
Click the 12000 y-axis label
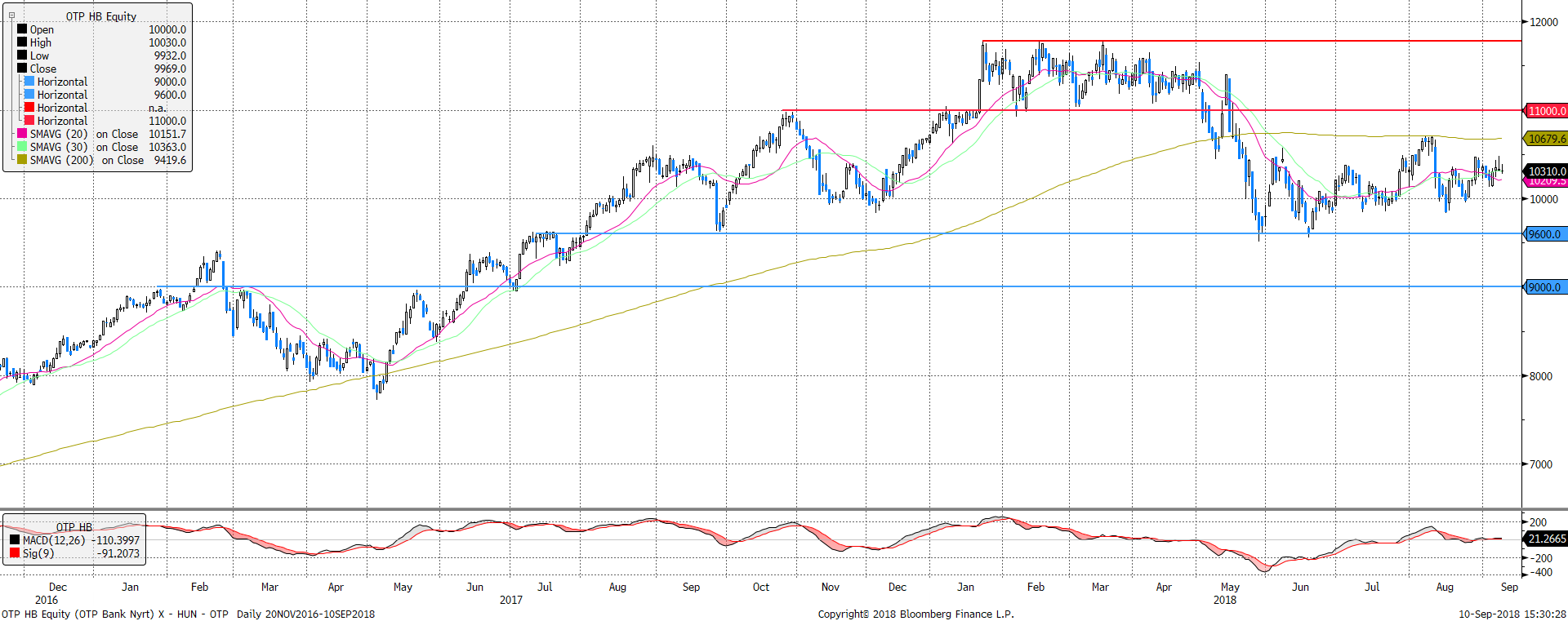[1543, 22]
